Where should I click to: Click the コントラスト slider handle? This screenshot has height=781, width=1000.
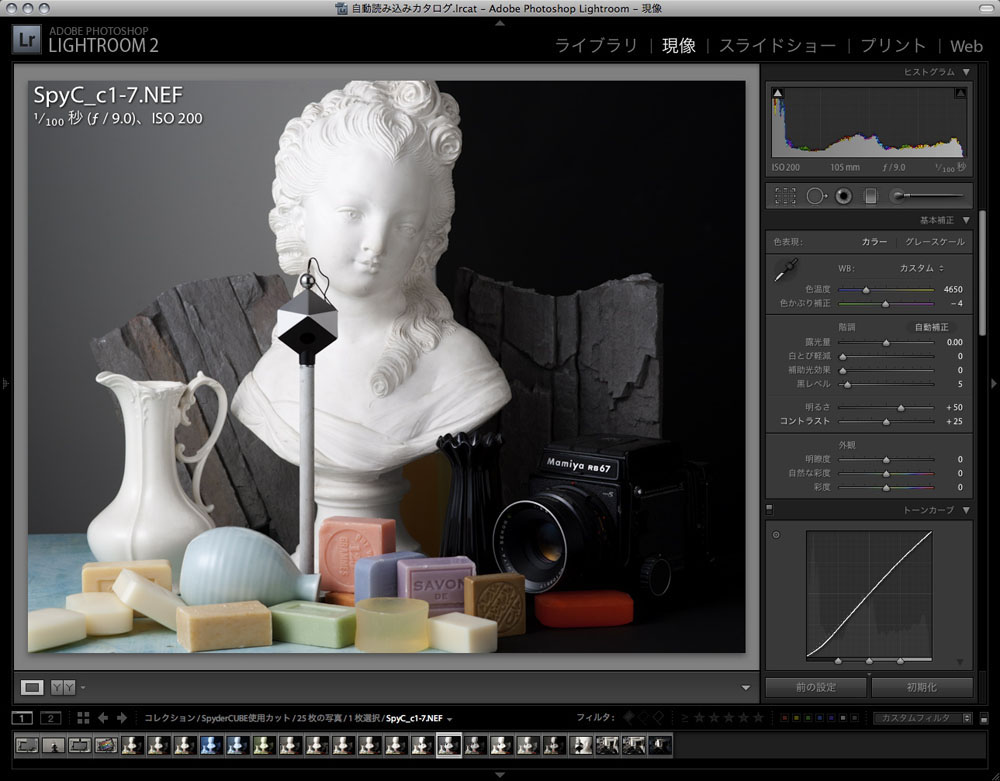[x=886, y=422]
